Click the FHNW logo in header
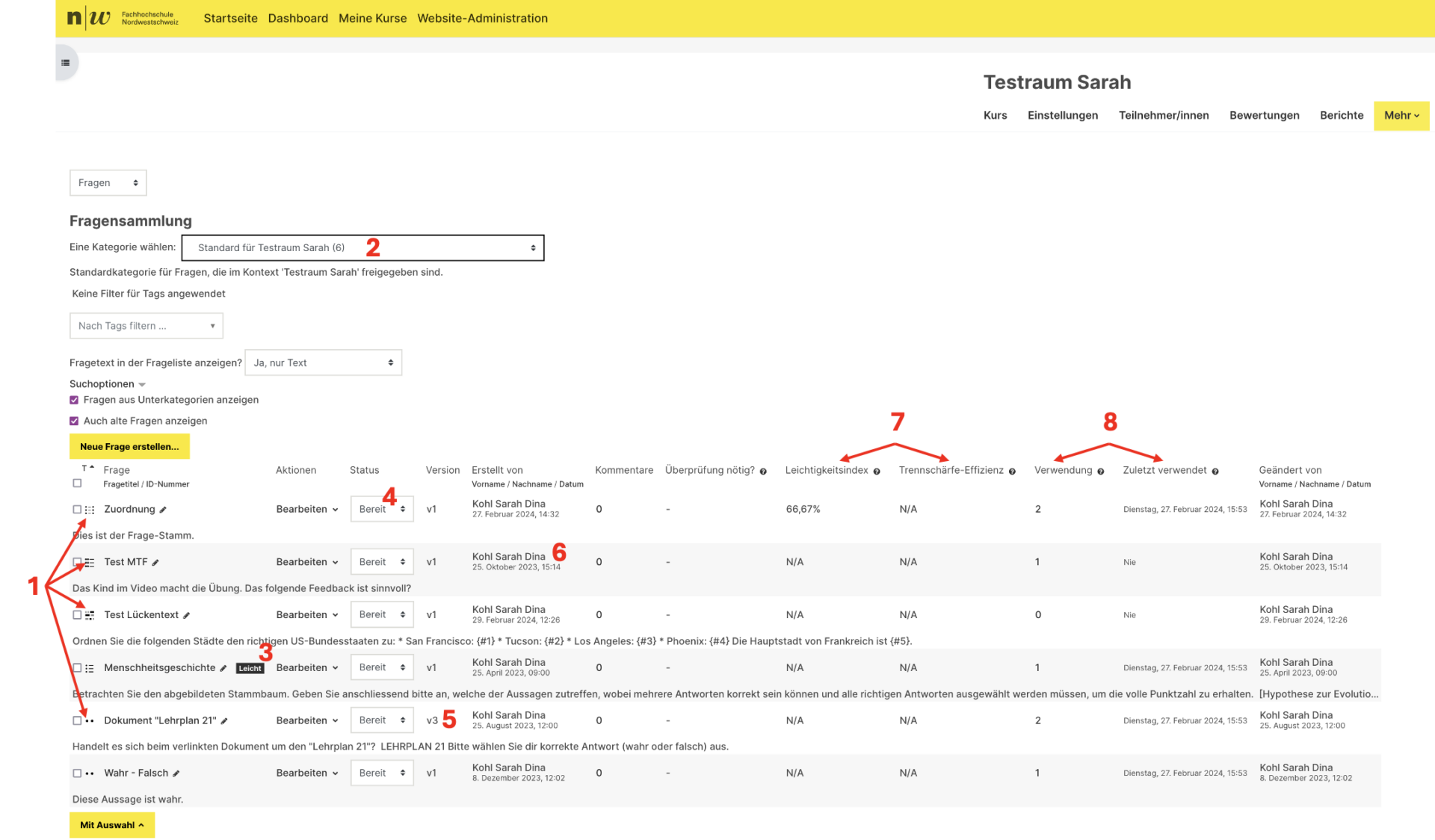Screen dimensions: 1435x840 click(x=123, y=18)
